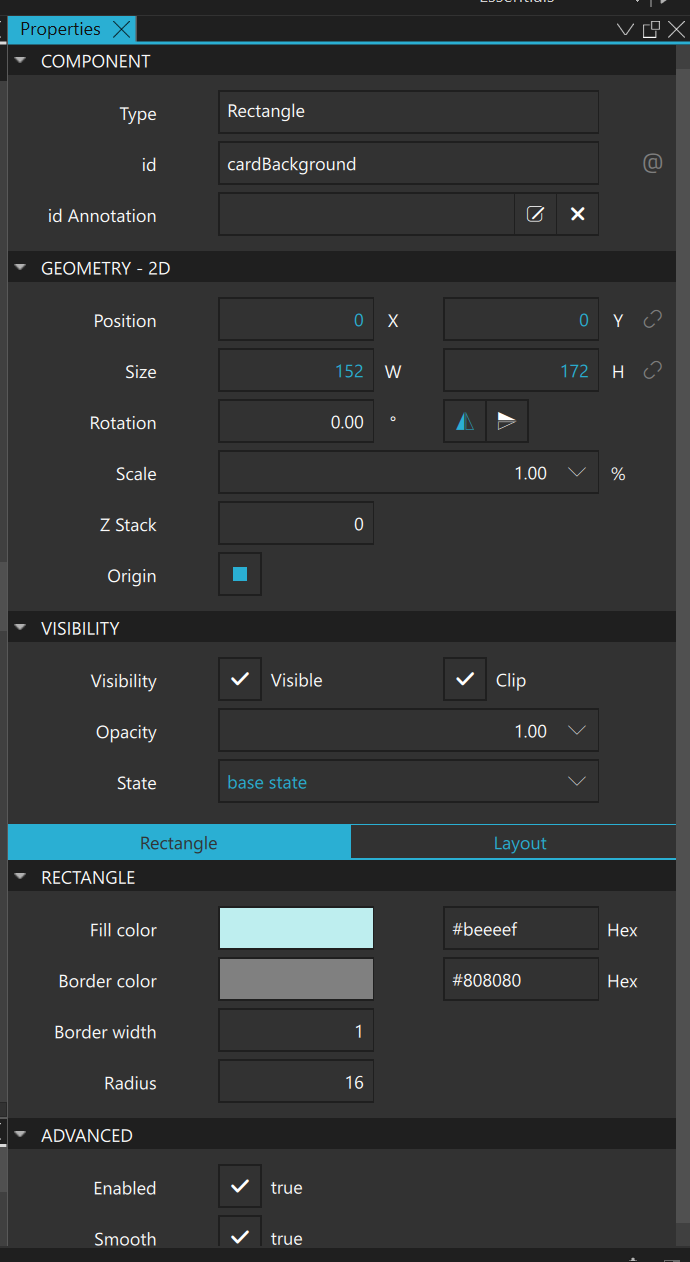The width and height of the screenshot is (690, 1262).
Task: Switch to the Layout tab
Action: (x=519, y=843)
